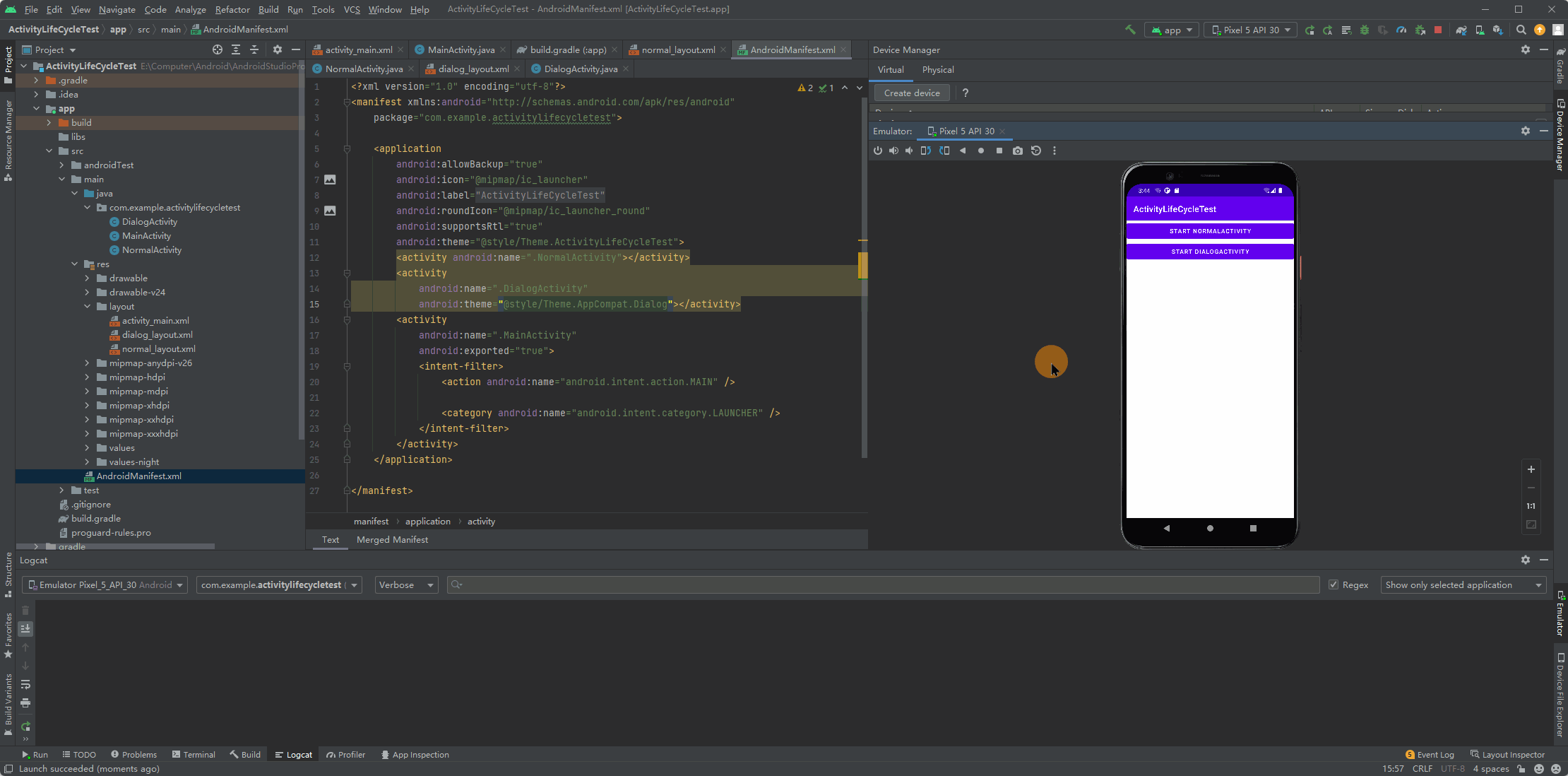This screenshot has width=1568, height=776.
Task: Sync Project with Gradle Files
Action: (x=1461, y=30)
